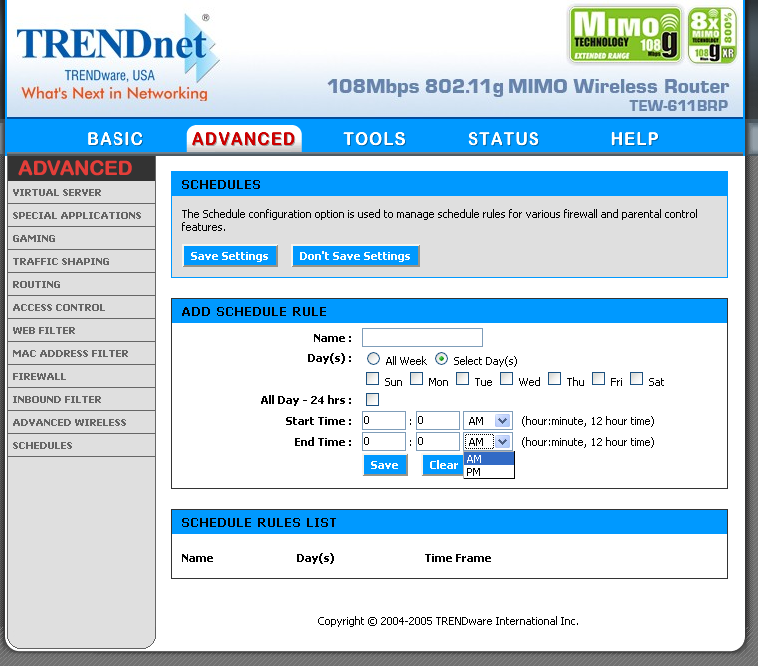Choose AM in the End Time list

[489, 459]
